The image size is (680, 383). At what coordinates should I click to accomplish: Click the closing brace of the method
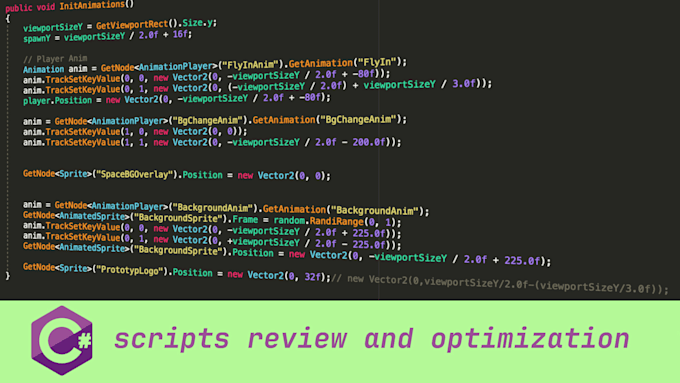point(7,276)
